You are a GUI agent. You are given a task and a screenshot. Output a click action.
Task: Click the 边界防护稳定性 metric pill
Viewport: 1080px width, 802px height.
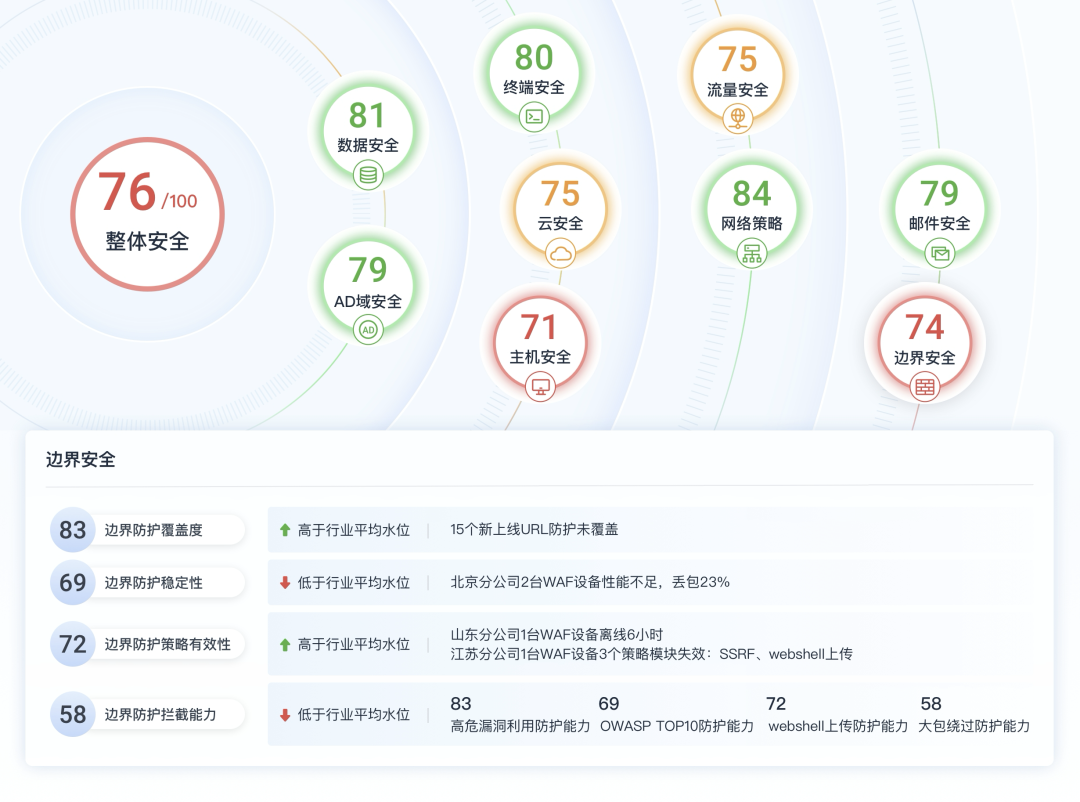coord(148,583)
